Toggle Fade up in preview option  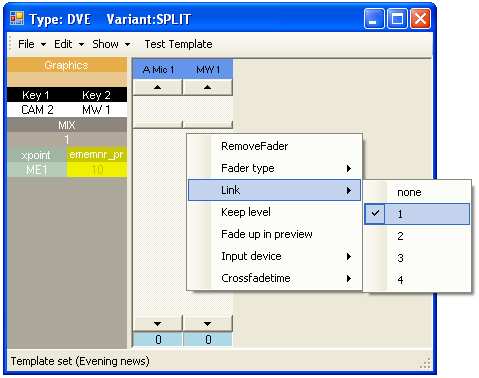(274, 234)
